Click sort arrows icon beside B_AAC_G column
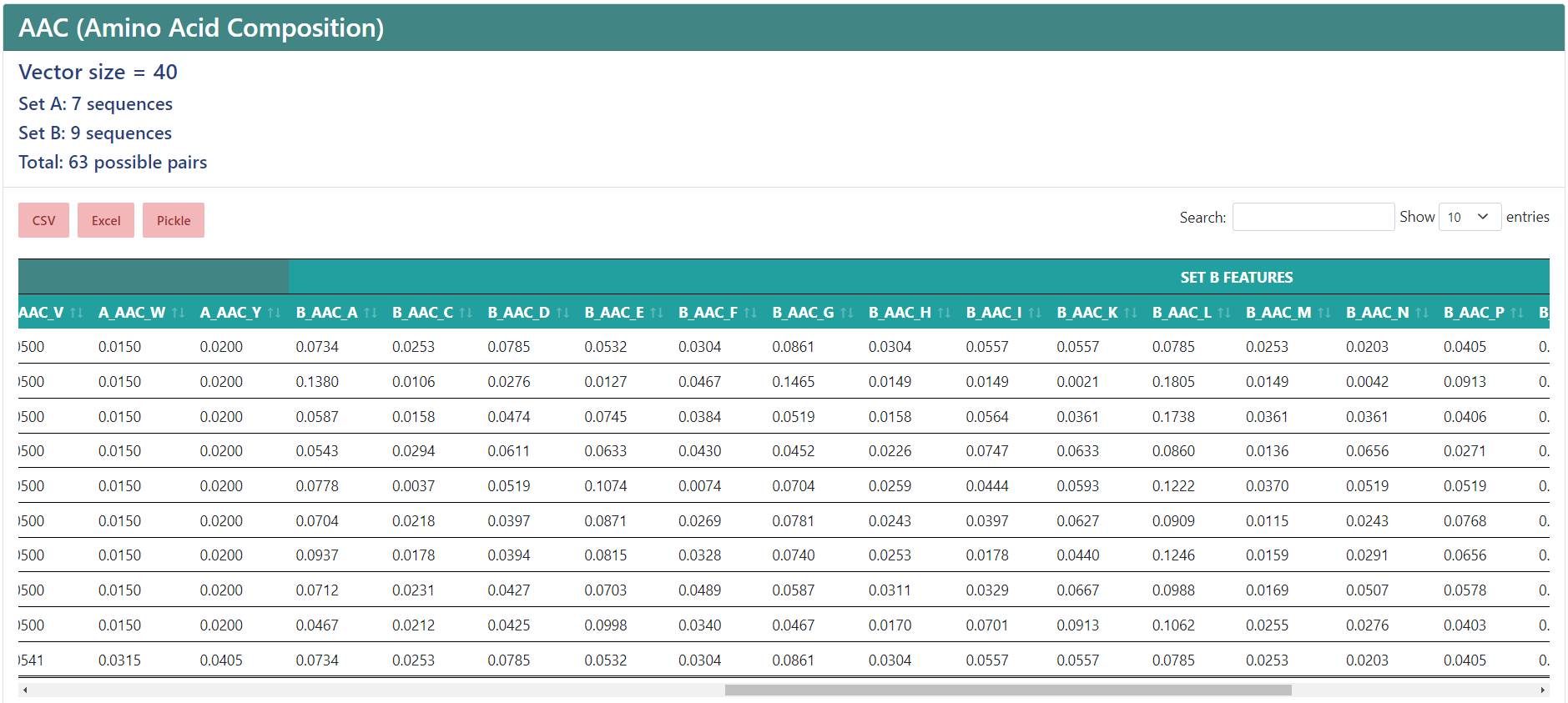 (x=847, y=313)
